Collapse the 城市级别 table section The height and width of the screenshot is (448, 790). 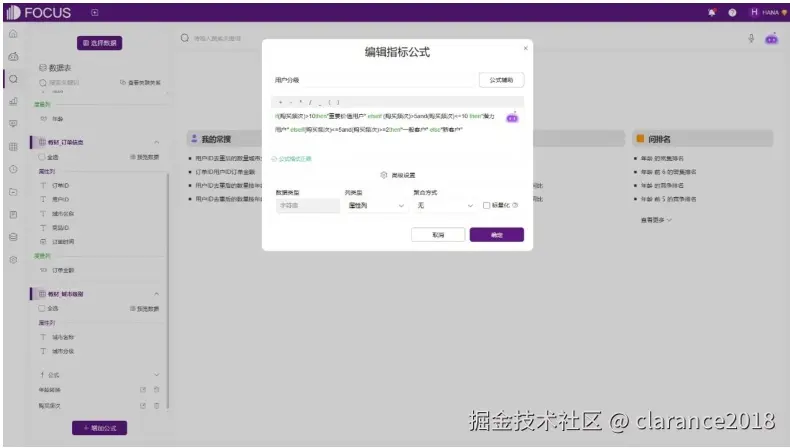click(x=156, y=294)
